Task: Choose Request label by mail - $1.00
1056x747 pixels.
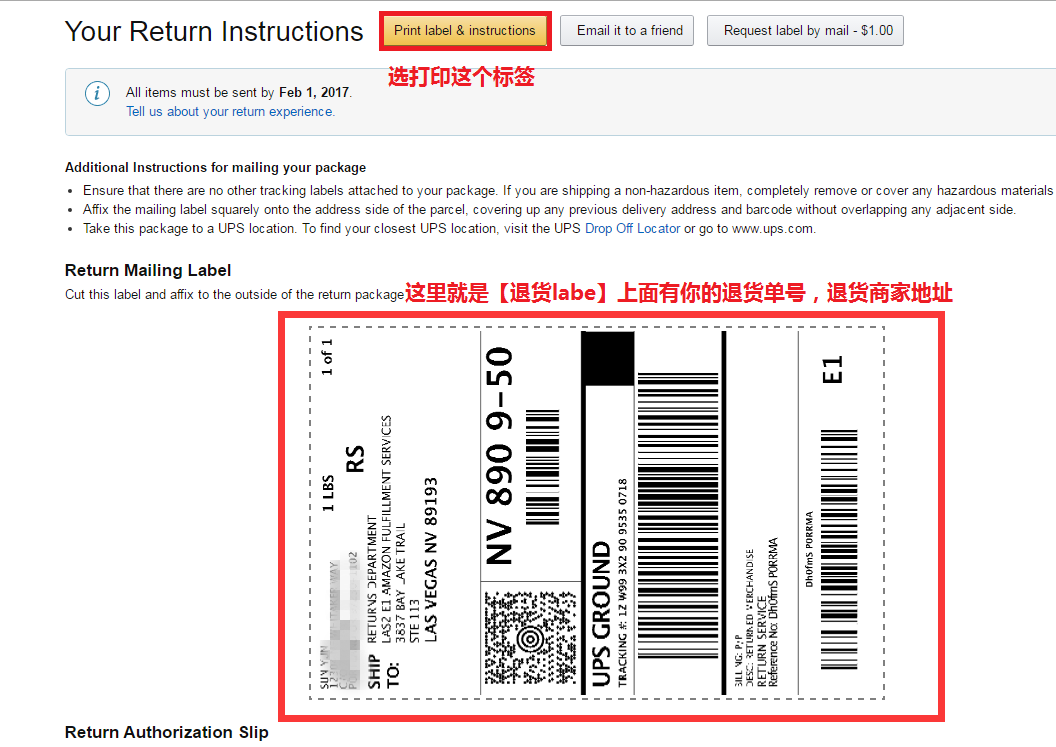Action: (805, 31)
